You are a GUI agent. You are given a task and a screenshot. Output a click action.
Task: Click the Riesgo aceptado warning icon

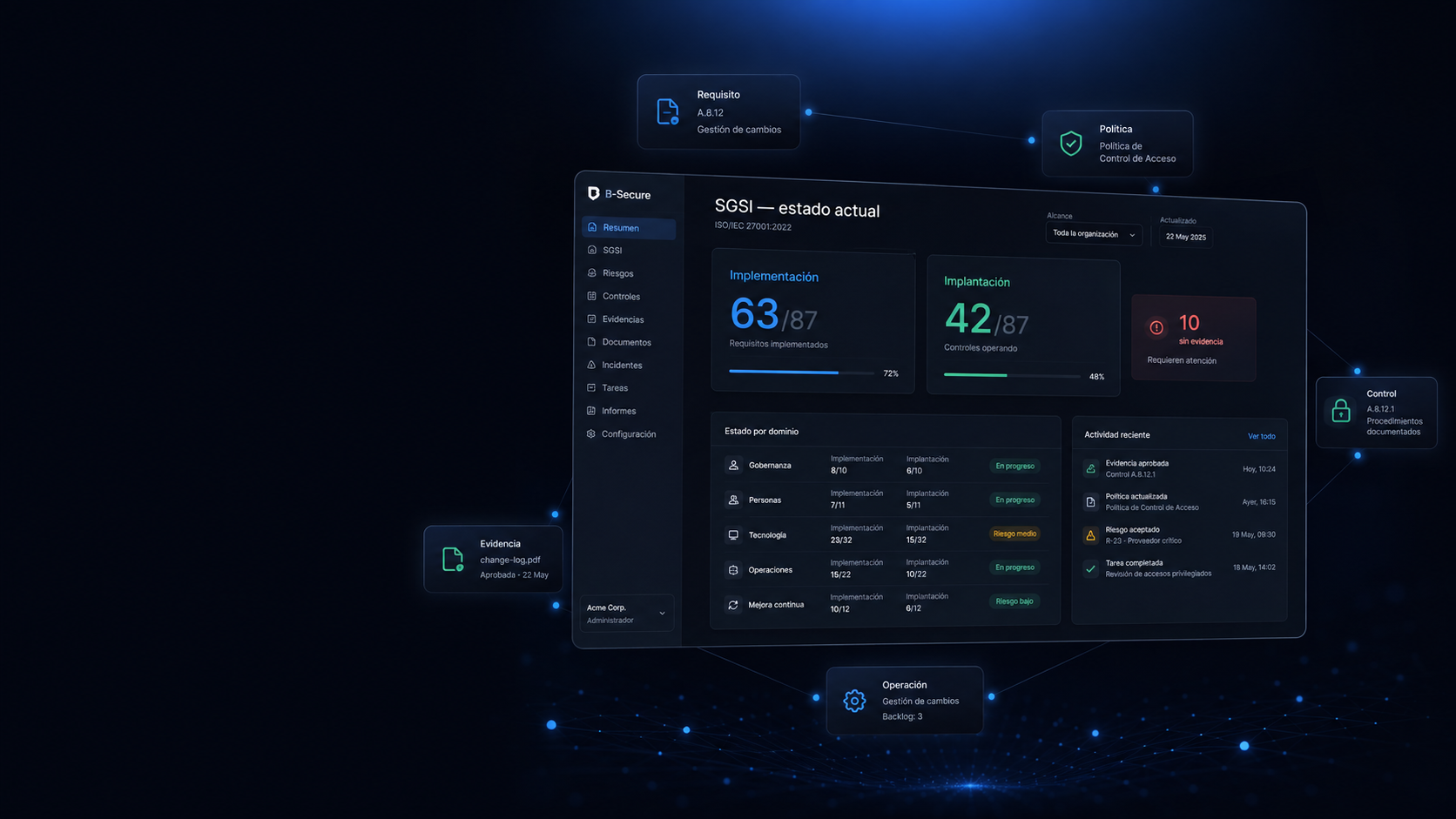click(x=1090, y=535)
